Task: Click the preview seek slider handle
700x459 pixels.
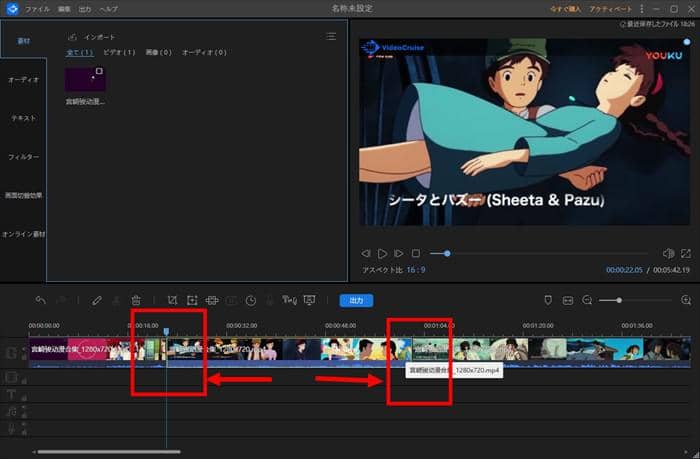Action: click(447, 254)
